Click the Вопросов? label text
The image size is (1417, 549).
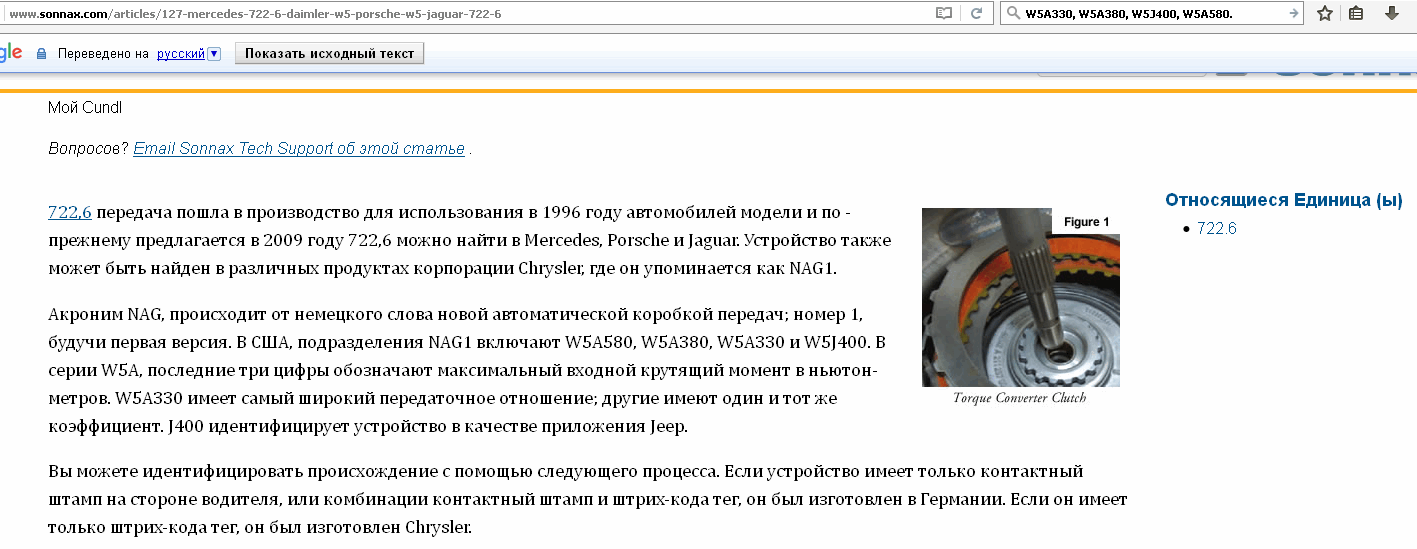pyautogui.click(x=88, y=148)
